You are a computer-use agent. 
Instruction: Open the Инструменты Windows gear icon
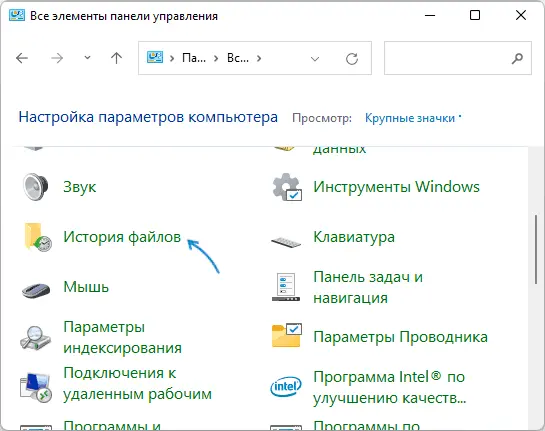[287, 187]
